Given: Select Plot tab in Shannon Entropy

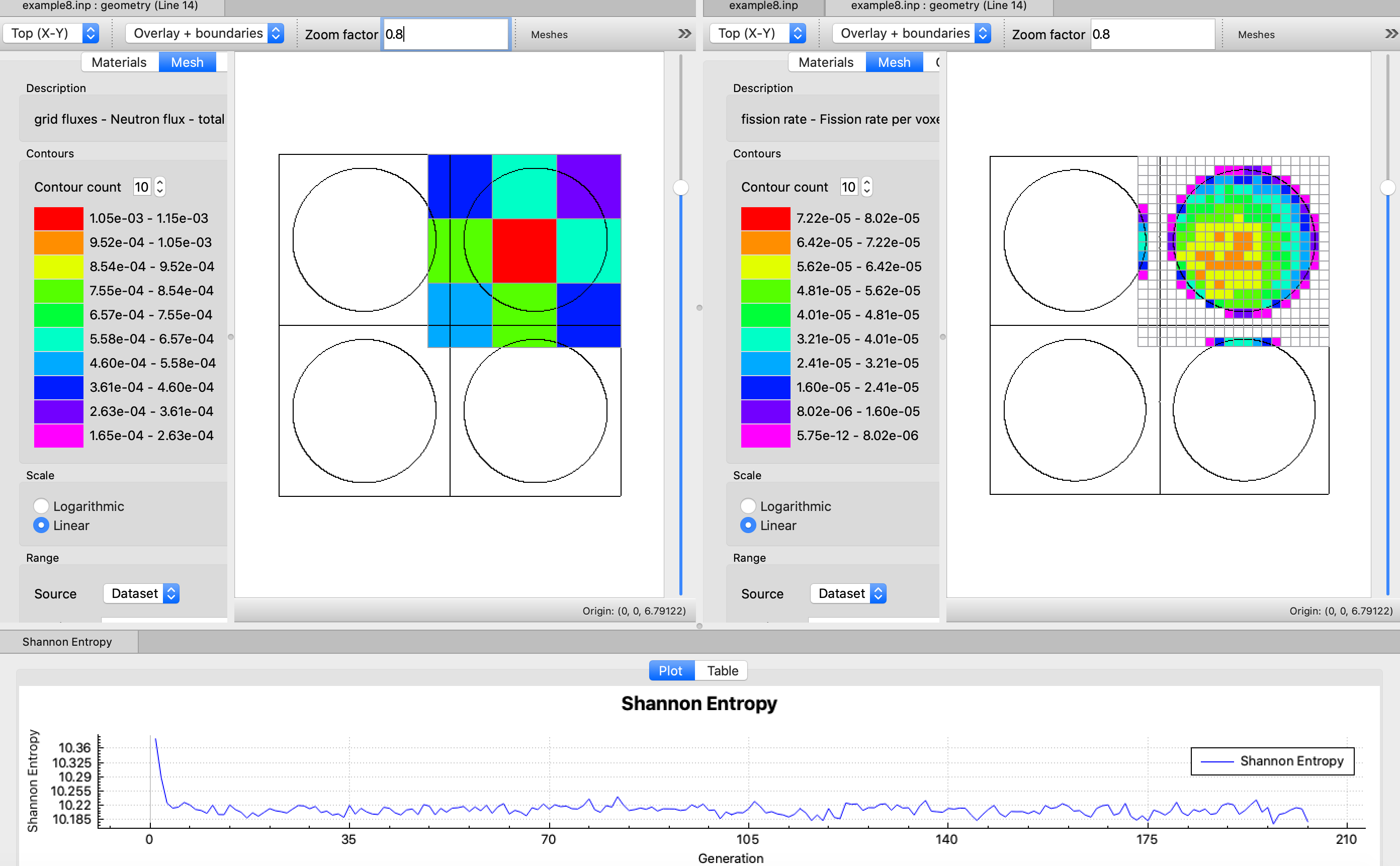Looking at the screenshot, I should pos(670,671).
